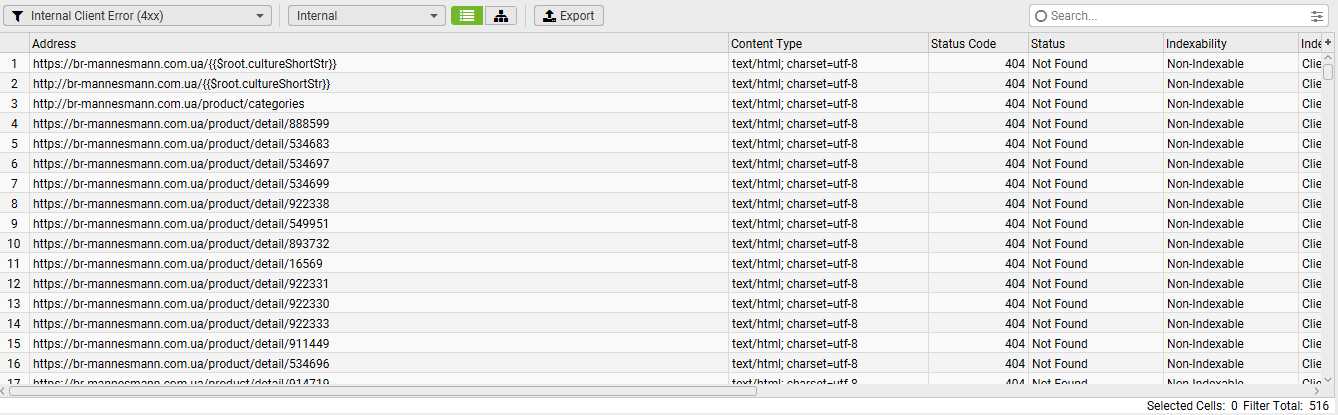This screenshot has width=1338, height=415.
Task: Click the plus icon to add columns
Action: pos(1328,43)
